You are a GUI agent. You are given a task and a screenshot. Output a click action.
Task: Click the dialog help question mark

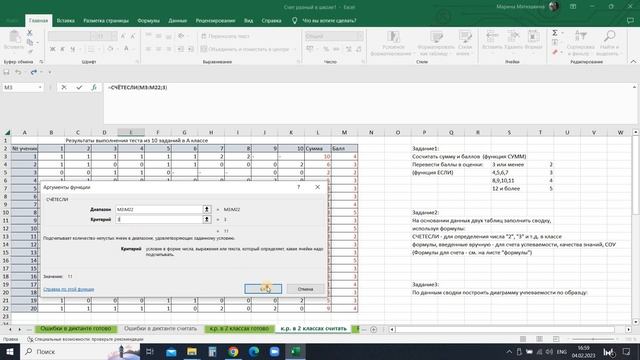click(x=298, y=187)
